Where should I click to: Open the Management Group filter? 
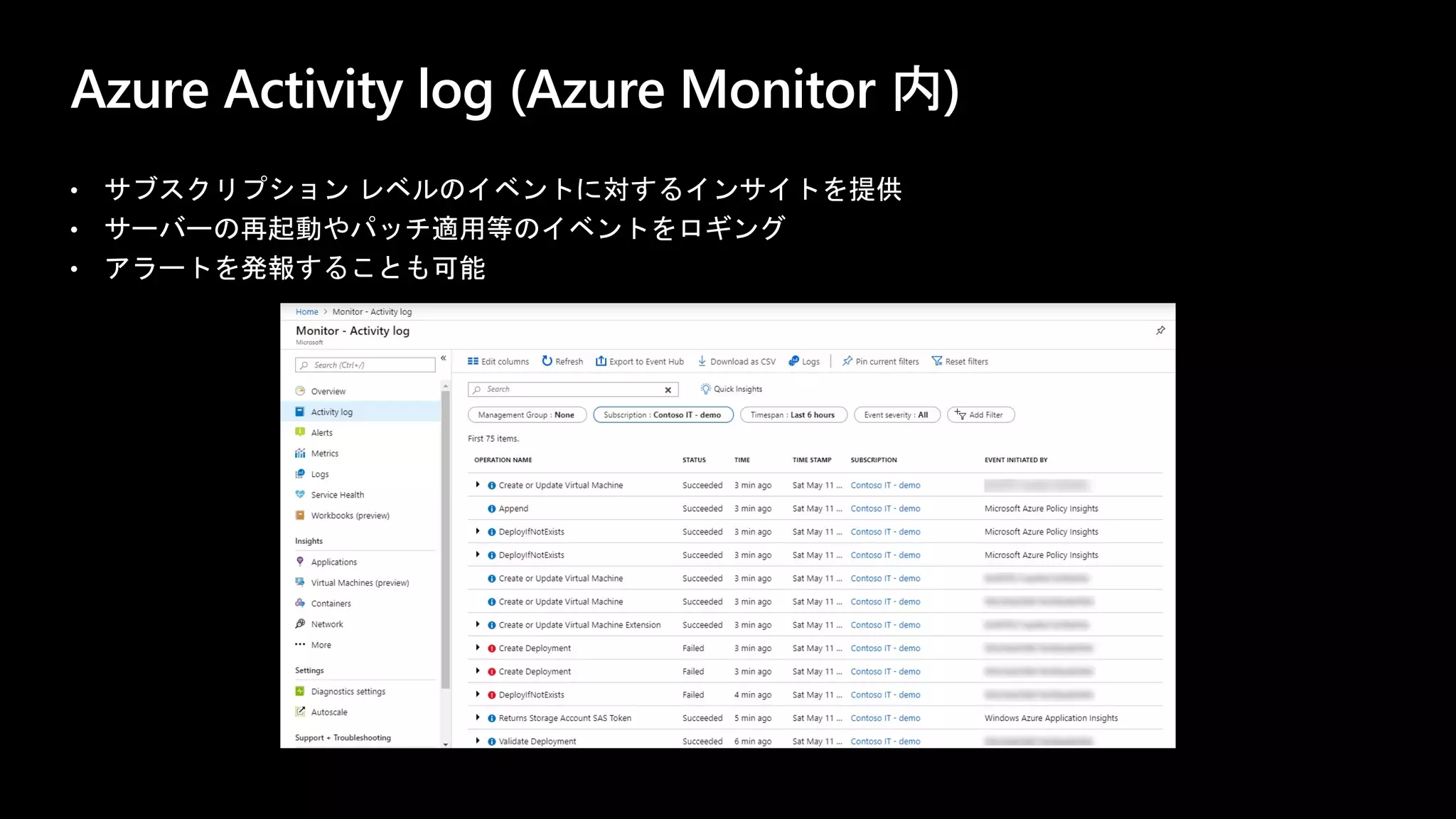[x=527, y=414]
